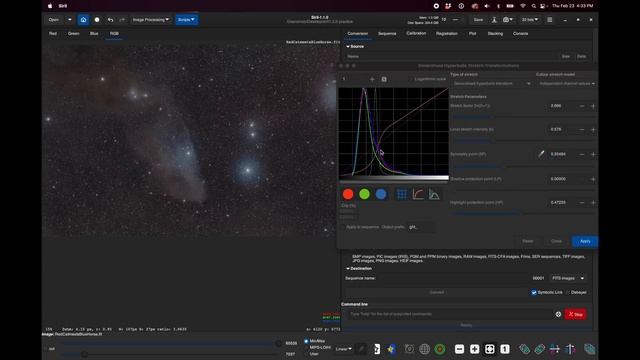
Task: Toggle the histogram grid display
Action: 402,194
